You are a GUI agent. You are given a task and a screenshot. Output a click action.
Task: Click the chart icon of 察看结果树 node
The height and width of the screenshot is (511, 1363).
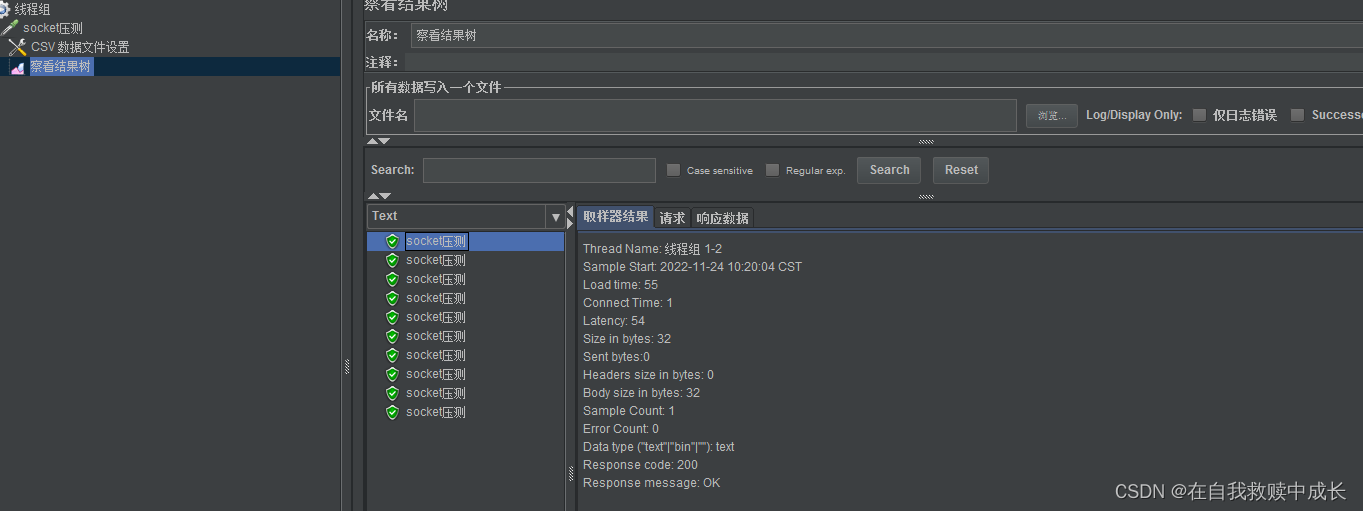coord(17,67)
